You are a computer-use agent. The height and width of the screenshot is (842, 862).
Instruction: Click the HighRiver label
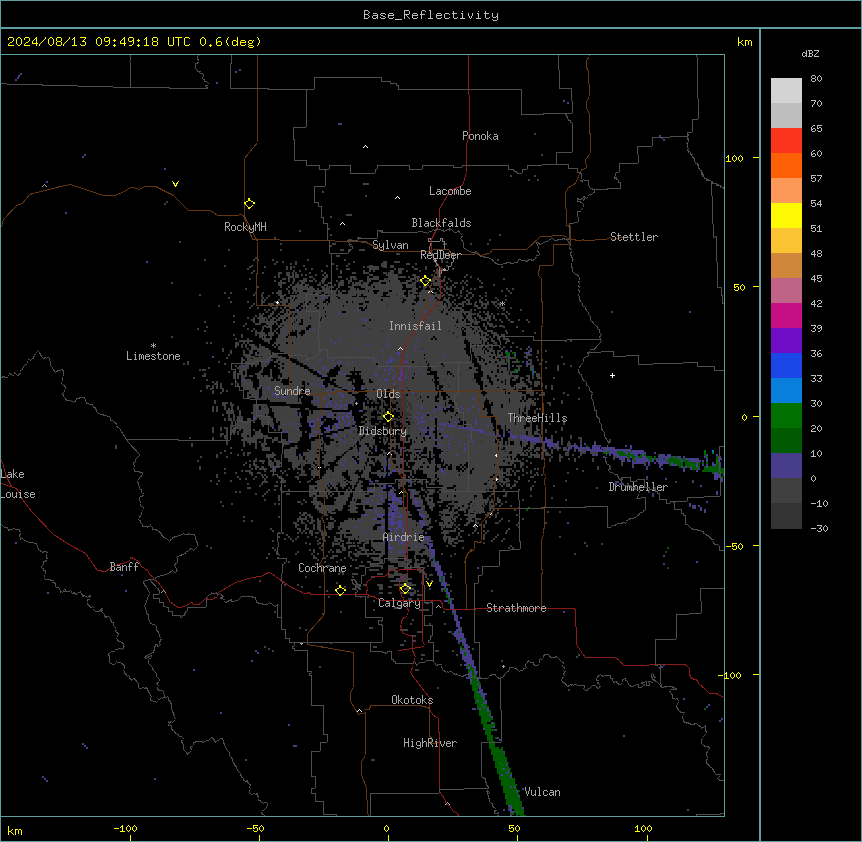tap(430, 743)
